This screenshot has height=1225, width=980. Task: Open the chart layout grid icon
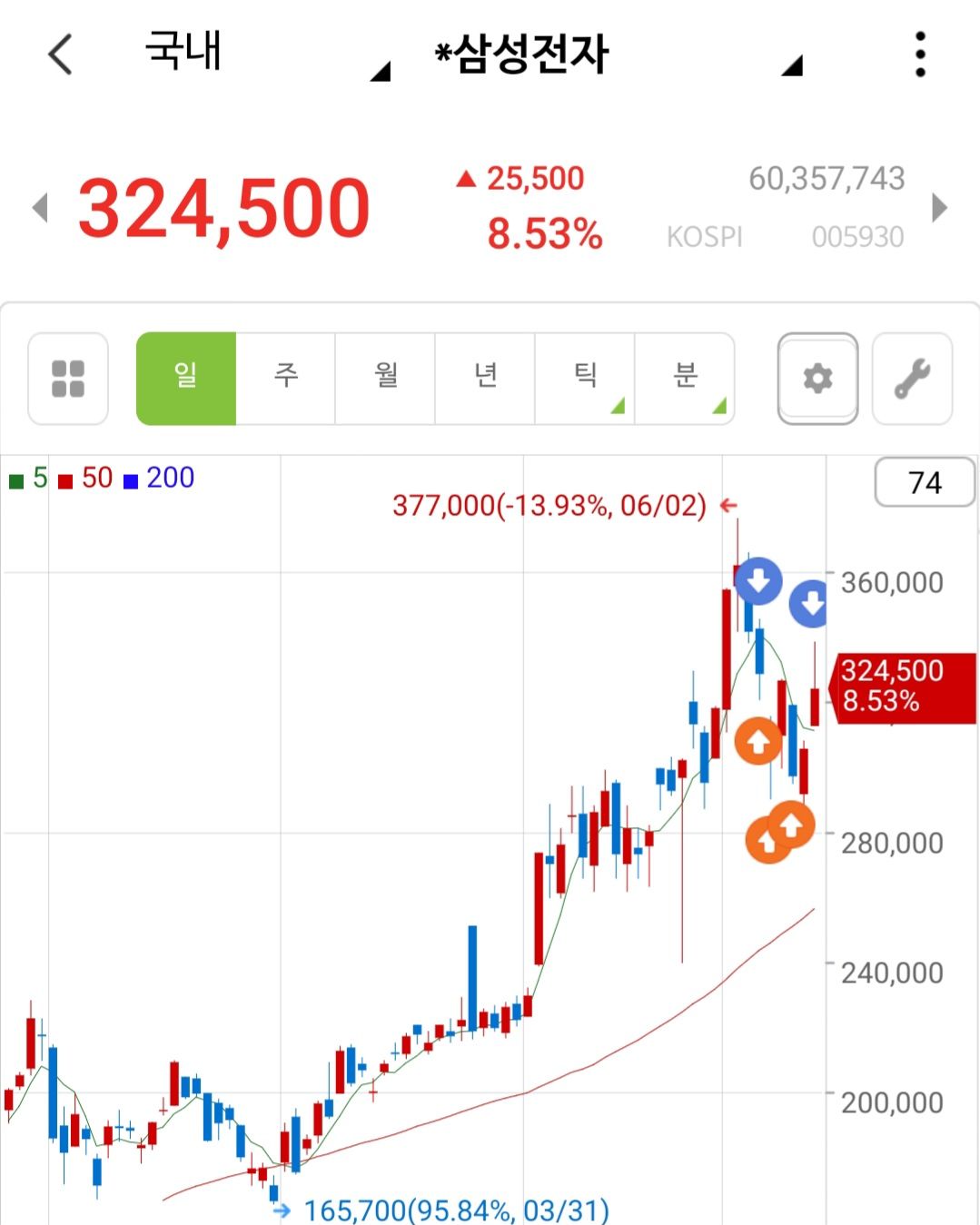68,379
